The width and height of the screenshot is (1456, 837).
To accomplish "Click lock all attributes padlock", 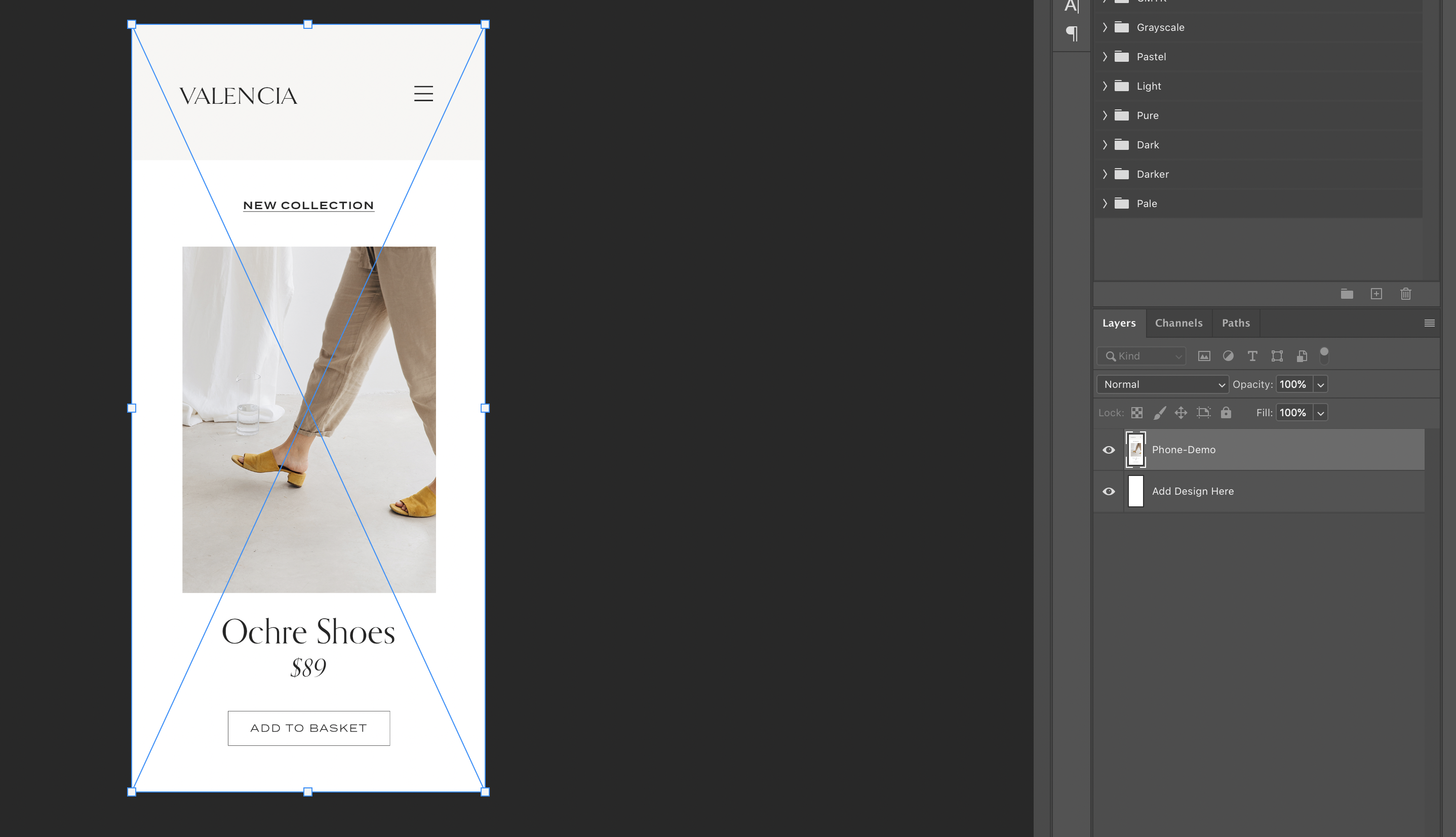I will (x=1226, y=412).
